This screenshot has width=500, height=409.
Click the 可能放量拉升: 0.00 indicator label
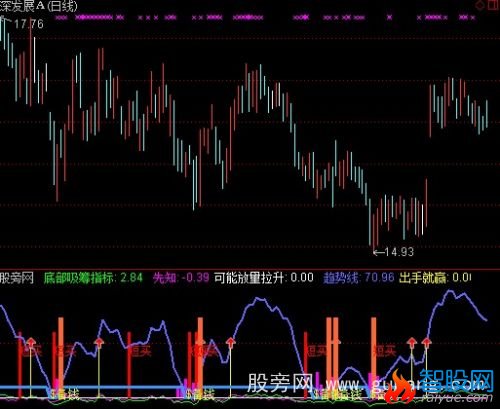click(264, 278)
